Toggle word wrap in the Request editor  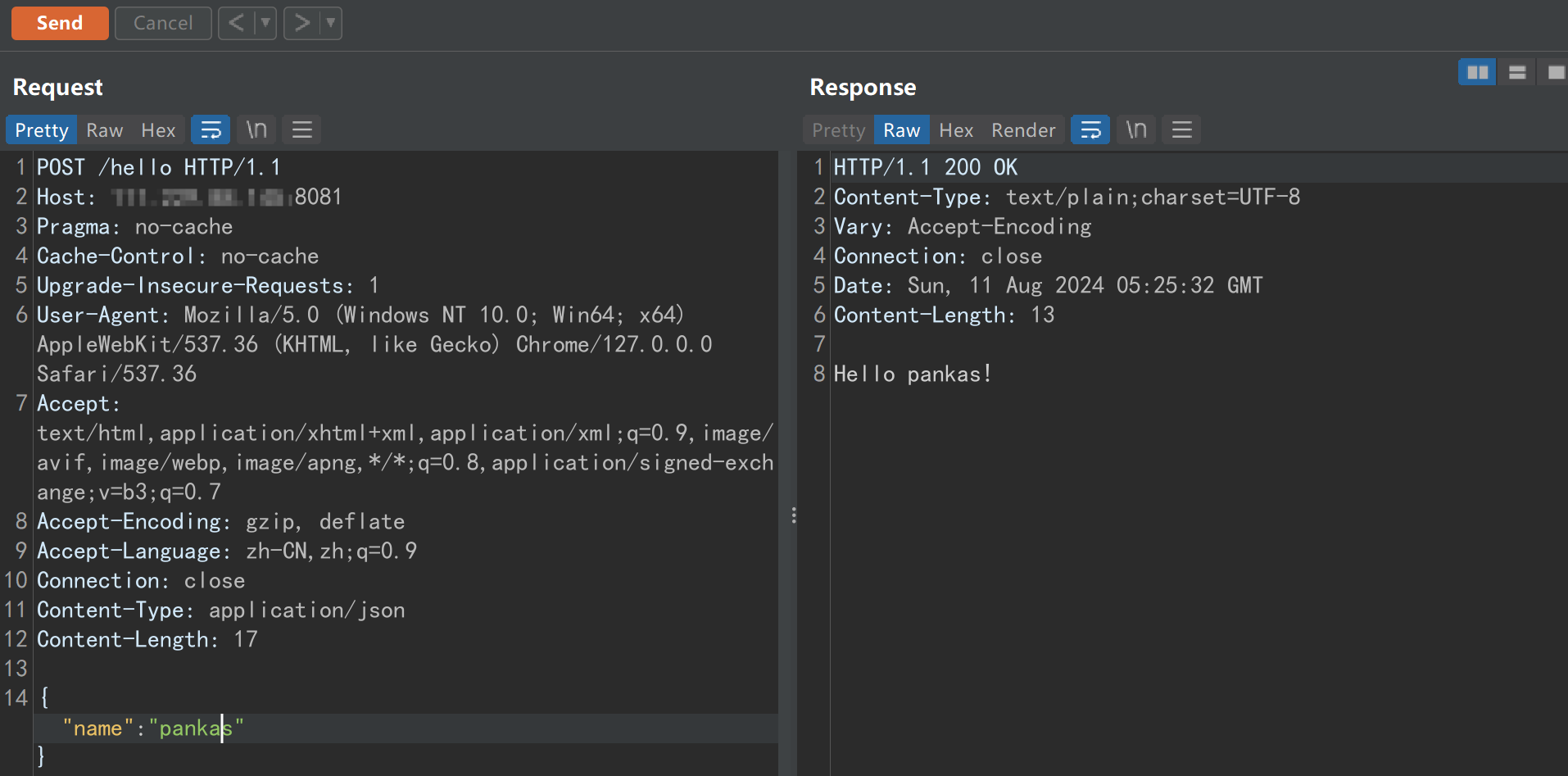click(211, 129)
